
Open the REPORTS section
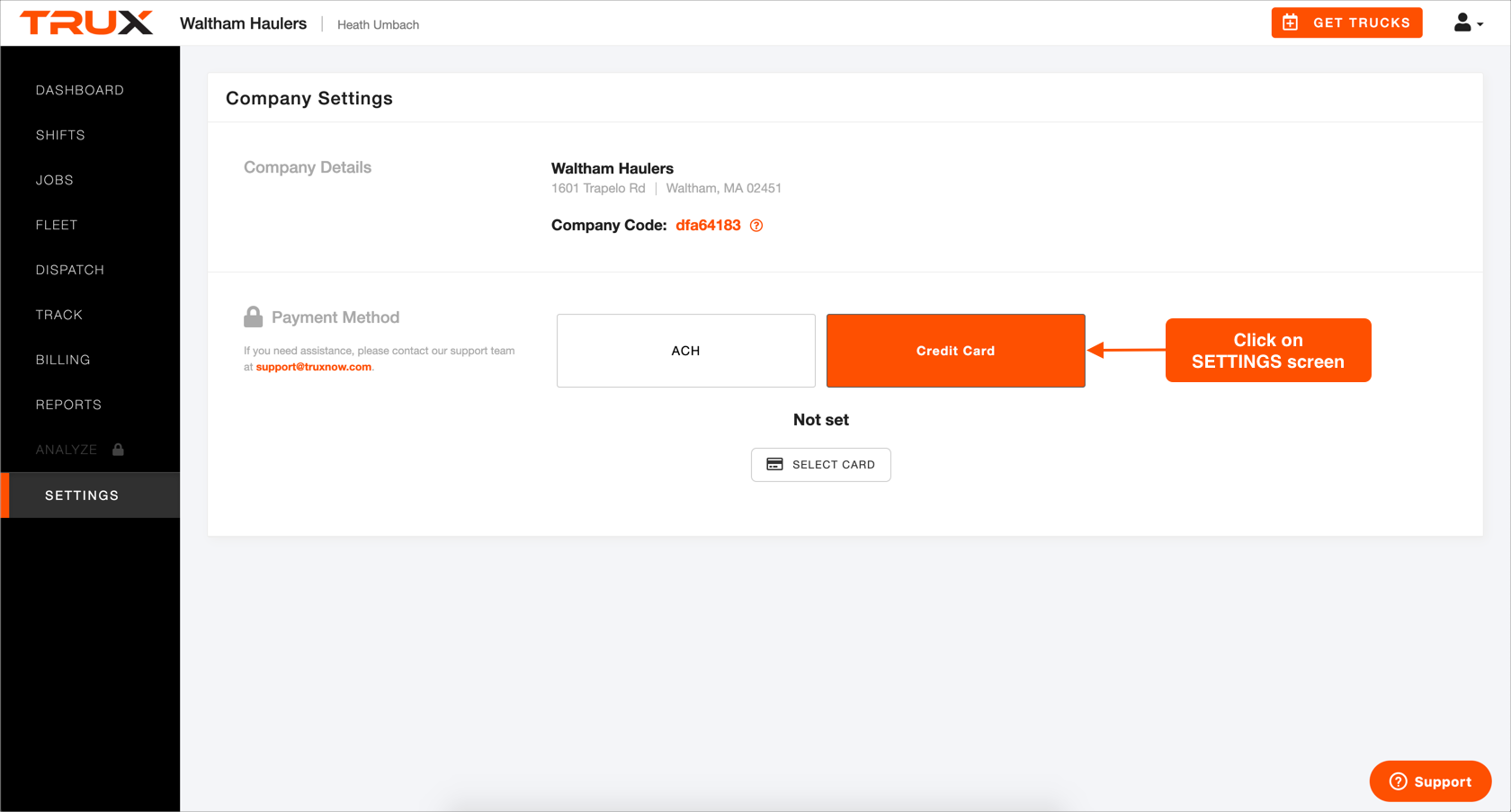pos(68,405)
